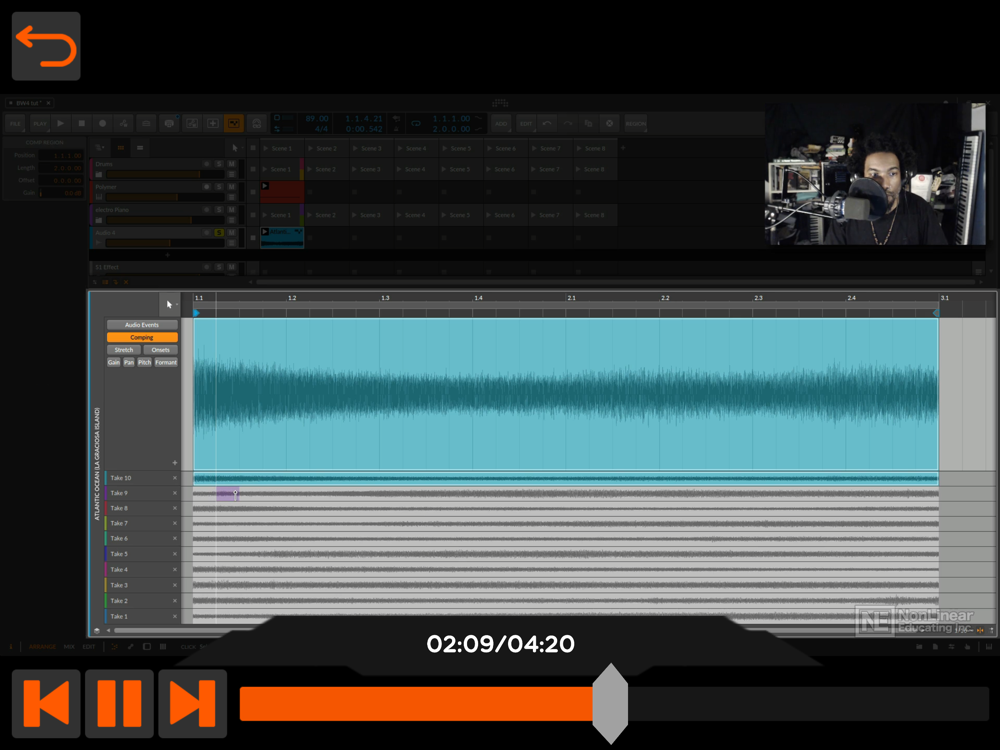Mute the Audio 4 track
Screen dimensions: 1000x750
tap(232, 233)
